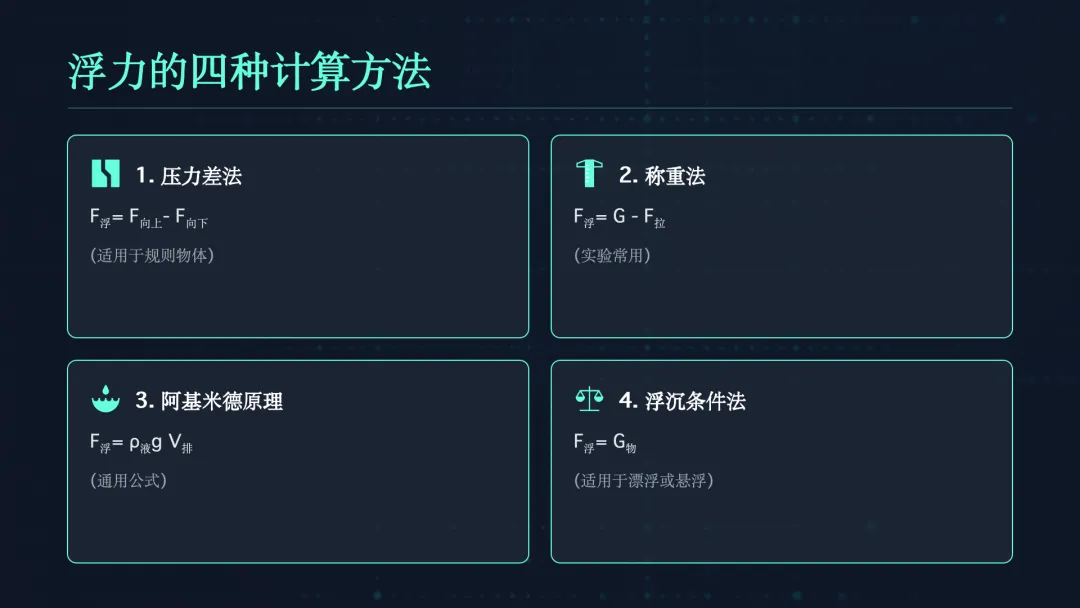Select the note (适用于漂浮或悬浮)
The width and height of the screenshot is (1080, 608).
(x=643, y=480)
